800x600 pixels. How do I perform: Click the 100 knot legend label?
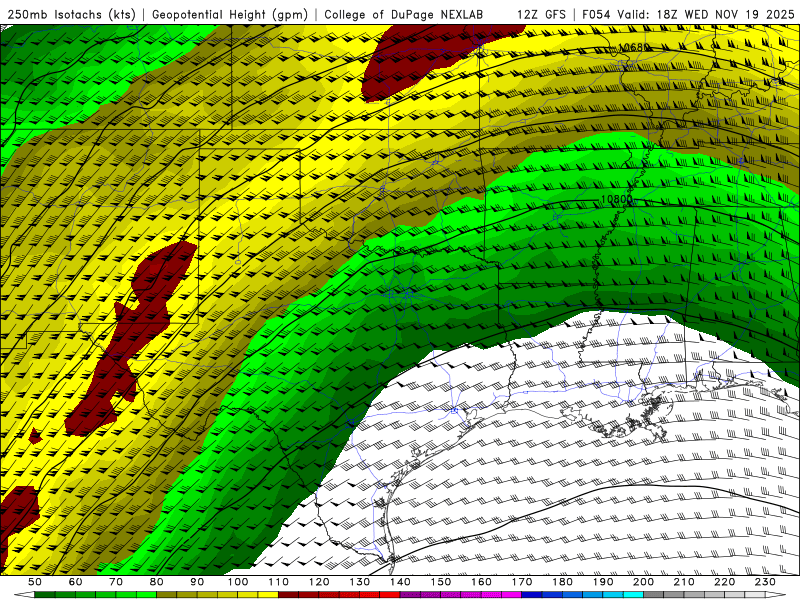tap(238, 582)
